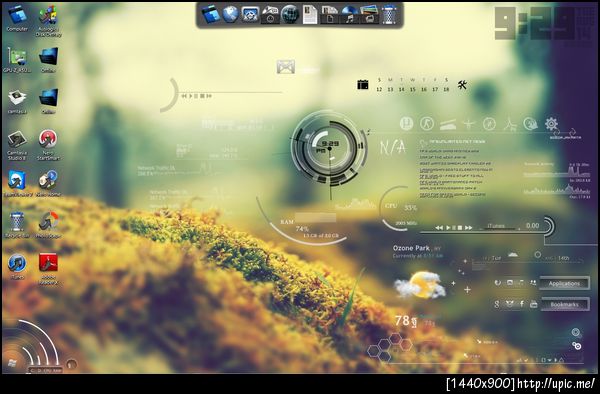Select date 18 in the week calendar
Image resolution: width=600 pixels, height=394 pixels.
tap(446, 89)
